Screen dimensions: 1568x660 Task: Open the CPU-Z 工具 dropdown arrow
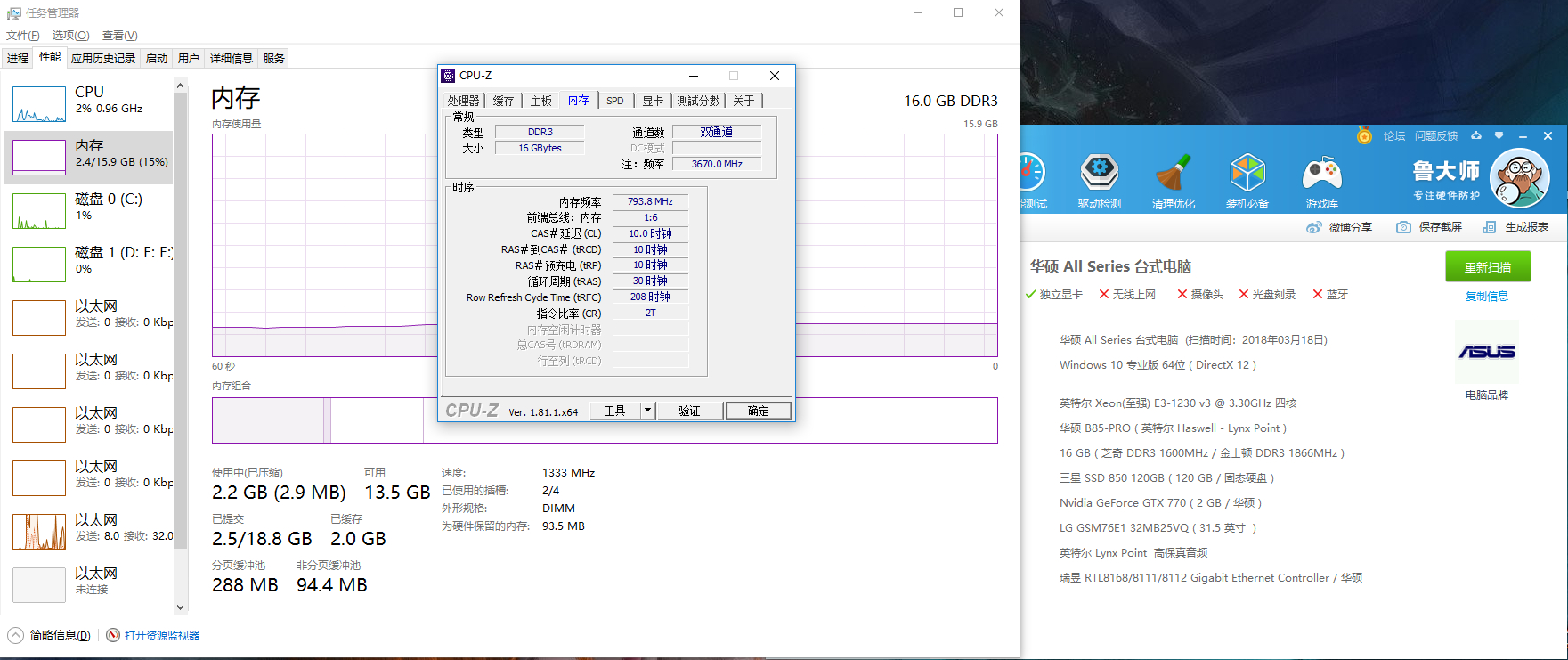[x=647, y=411]
